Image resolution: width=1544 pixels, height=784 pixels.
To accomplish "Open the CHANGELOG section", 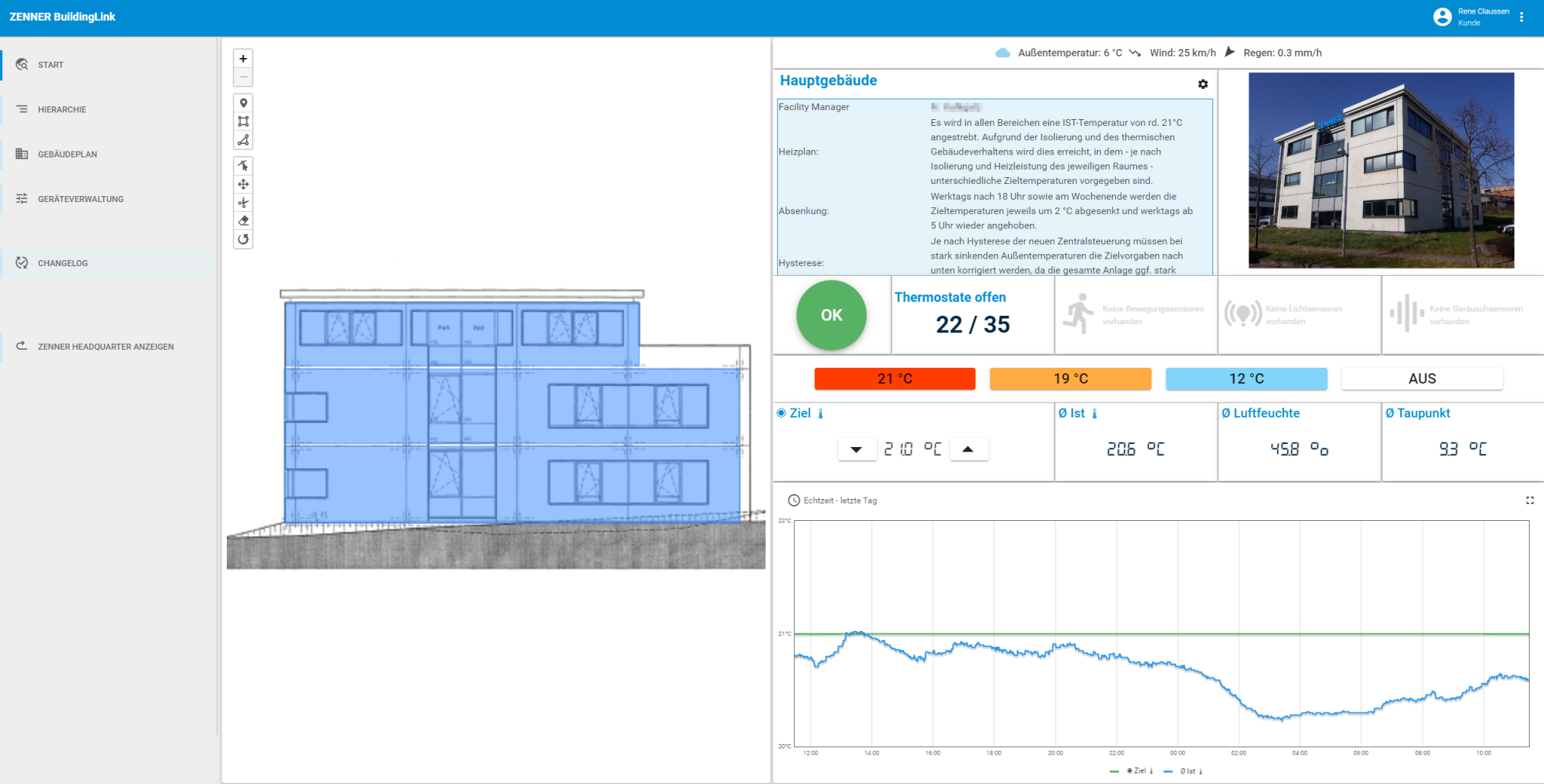I will pos(64,263).
